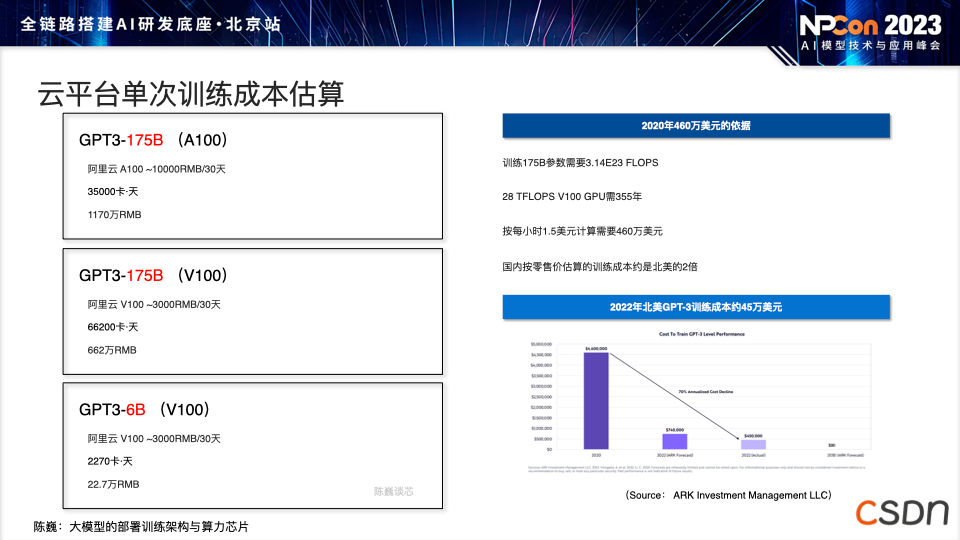This screenshot has width=960, height=540.
Task: Click the 2022 Actual chart bar
Action: tap(753, 444)
